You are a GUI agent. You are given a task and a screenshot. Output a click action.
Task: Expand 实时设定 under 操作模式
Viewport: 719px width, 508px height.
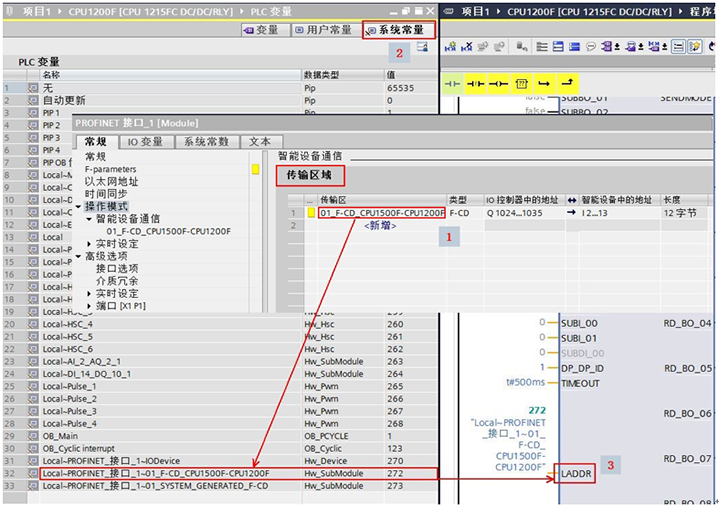coord(89,244)
